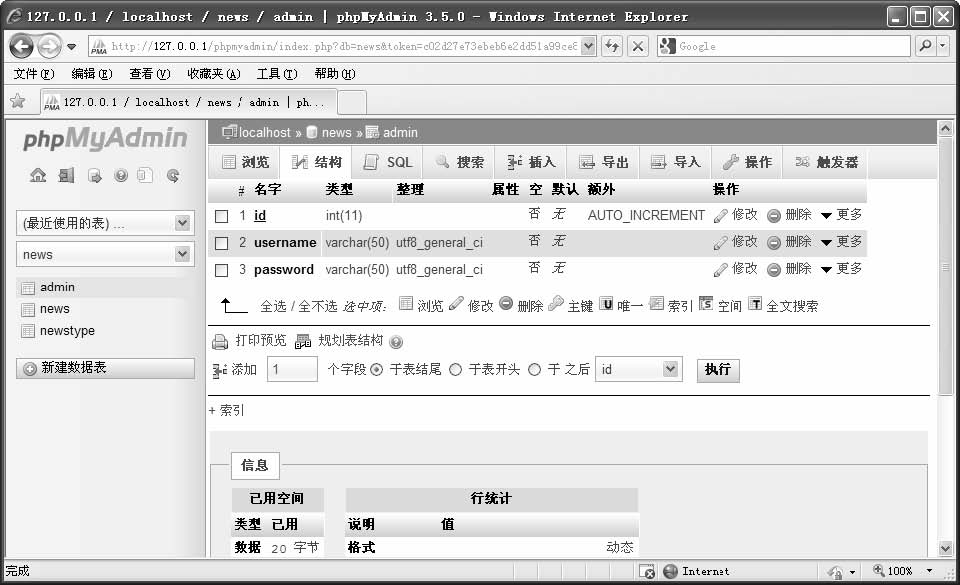
Task: Open the admin table in sidebar
Action: pos(57,288)
